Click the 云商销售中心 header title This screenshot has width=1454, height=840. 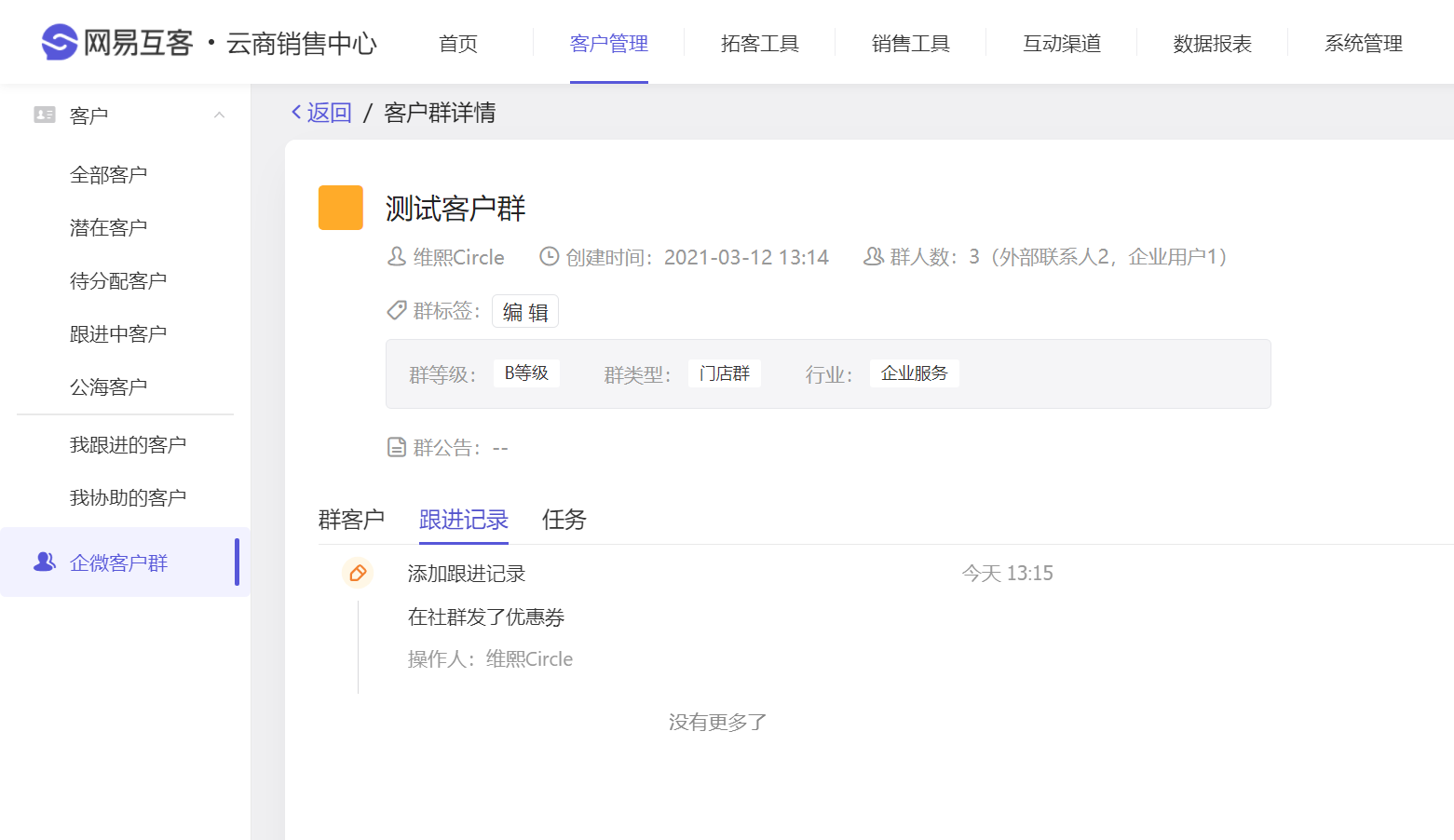coord(302,43)
